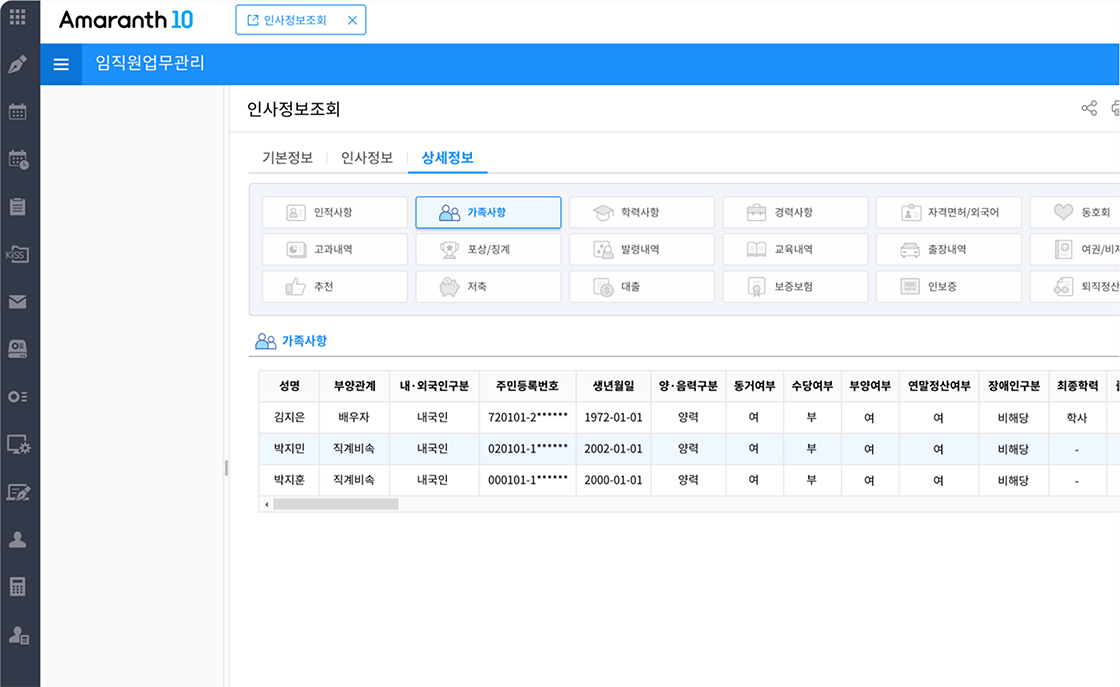
Task: Open the 포상/징계 category
Action: click(x=489, y=249)
